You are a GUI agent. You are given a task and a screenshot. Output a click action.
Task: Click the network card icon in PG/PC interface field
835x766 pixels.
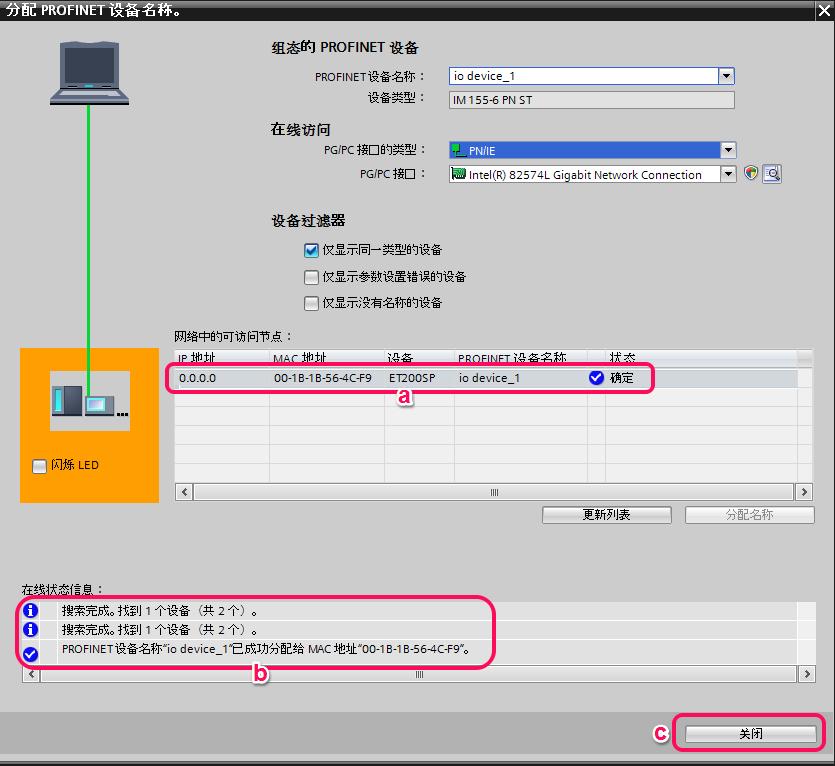458,174
